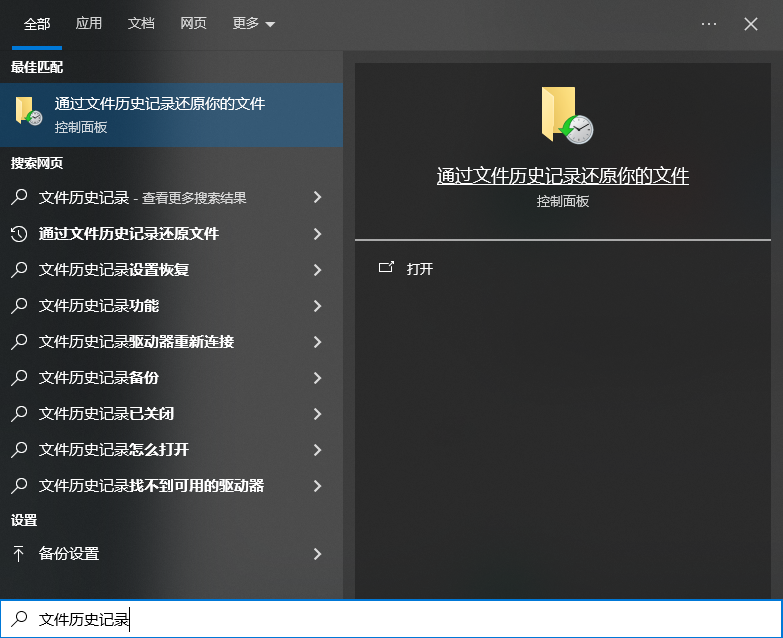
Task: Click the magnifier icon in the search box
Action: [19, 620]
